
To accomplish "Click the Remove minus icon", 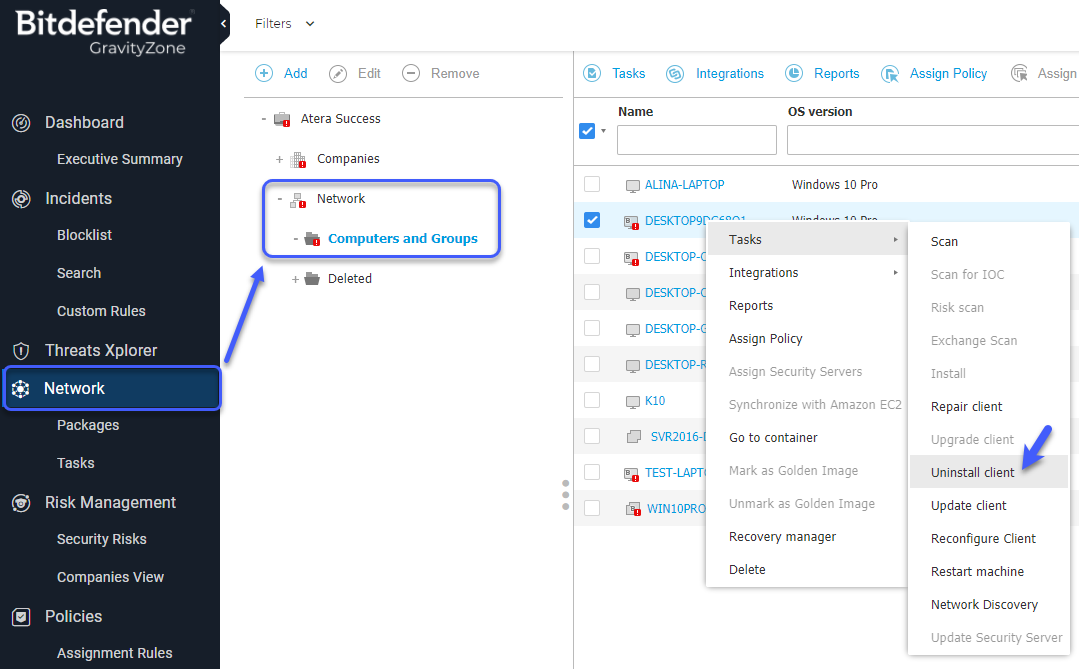I will (411, 73).
